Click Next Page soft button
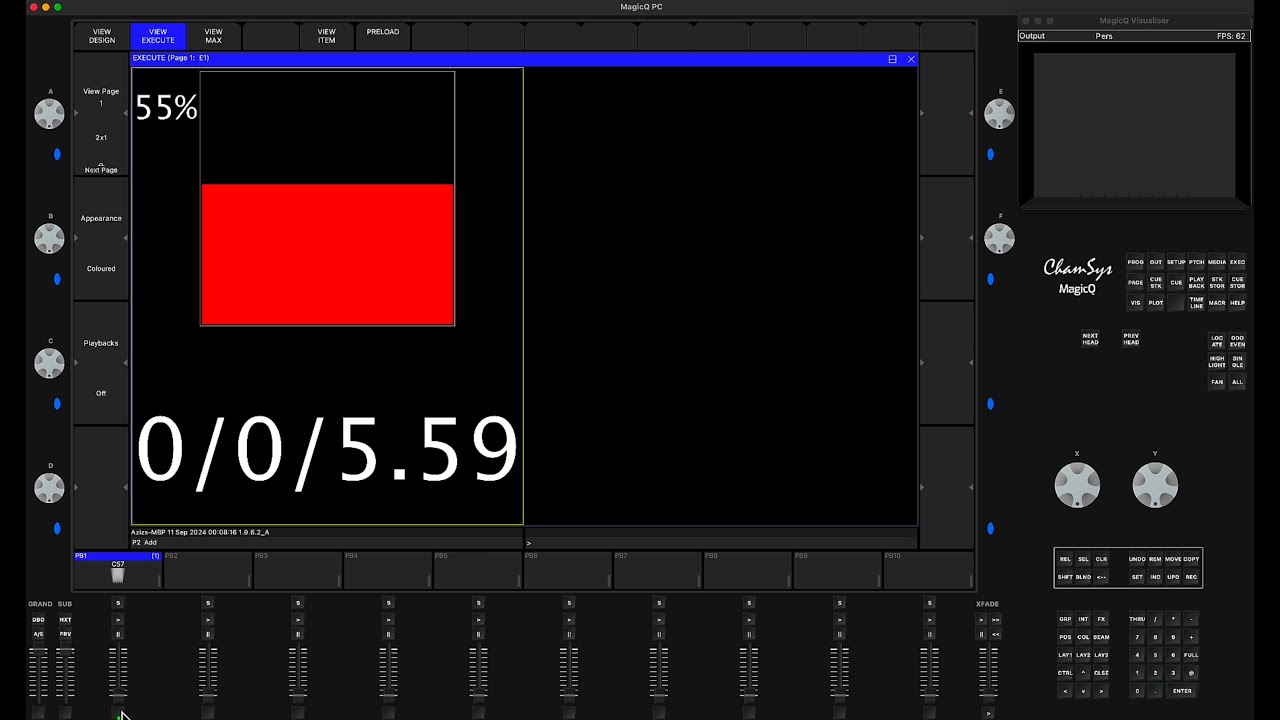This screenshot has height=720, width=1280. [x=101, y=170]
